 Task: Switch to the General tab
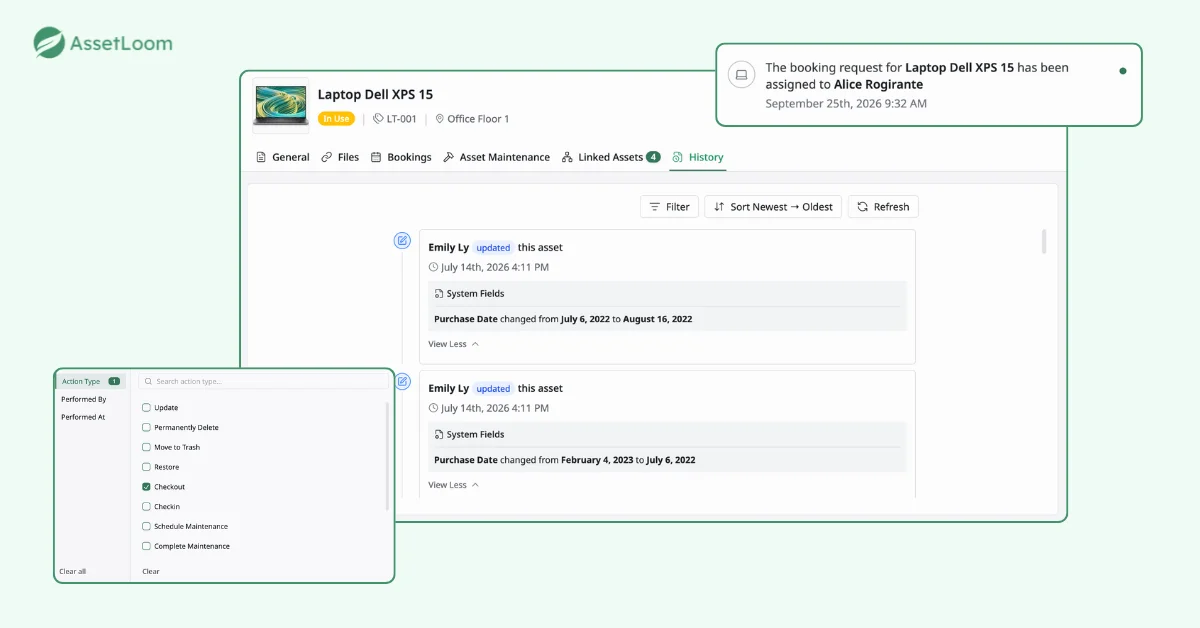[x=283, y=157]
